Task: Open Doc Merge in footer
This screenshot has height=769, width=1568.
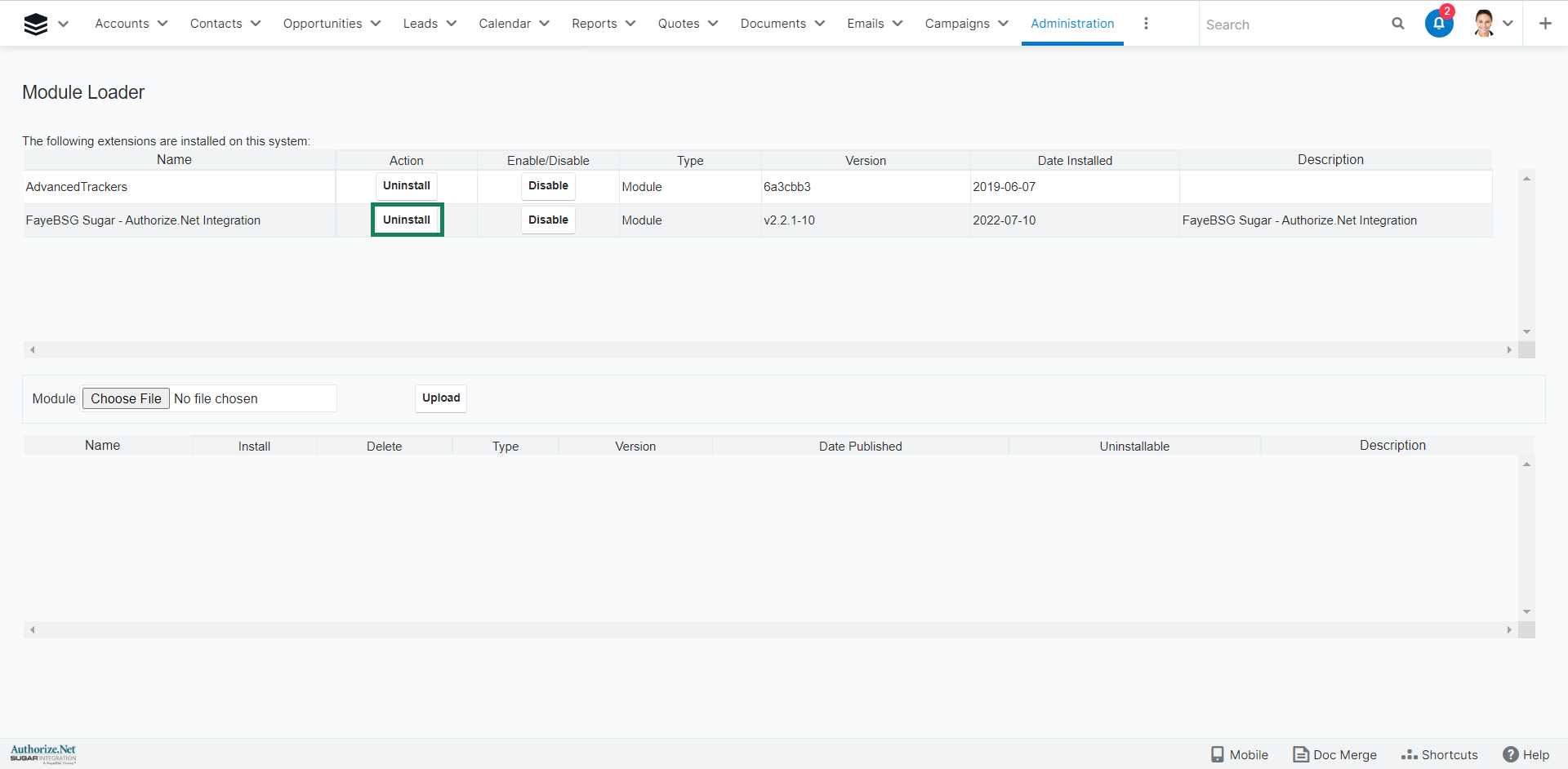Action: click(1334, 754)
